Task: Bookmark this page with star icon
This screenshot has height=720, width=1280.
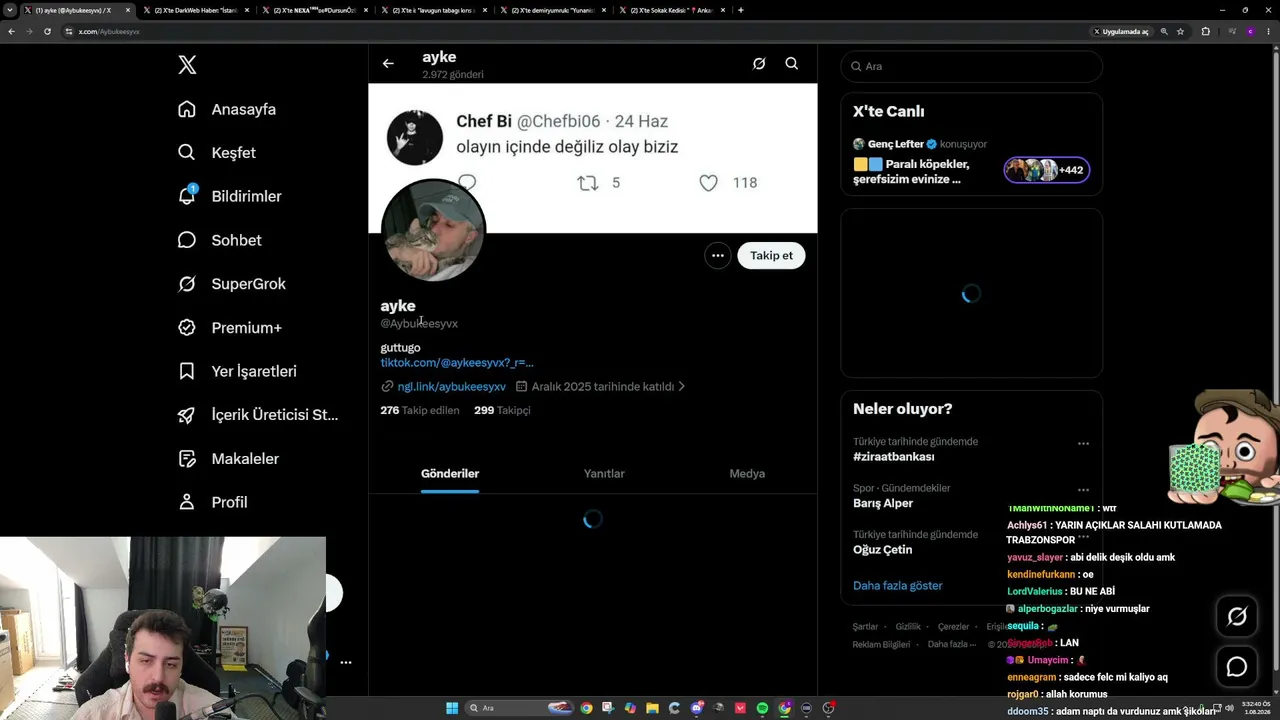Action: coord(1181,31)
